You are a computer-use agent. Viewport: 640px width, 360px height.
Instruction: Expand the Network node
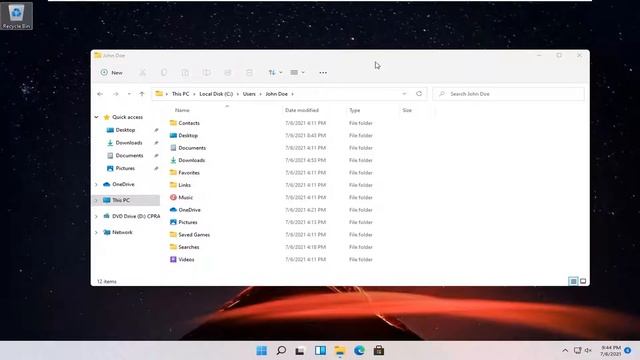click(96, 232)
